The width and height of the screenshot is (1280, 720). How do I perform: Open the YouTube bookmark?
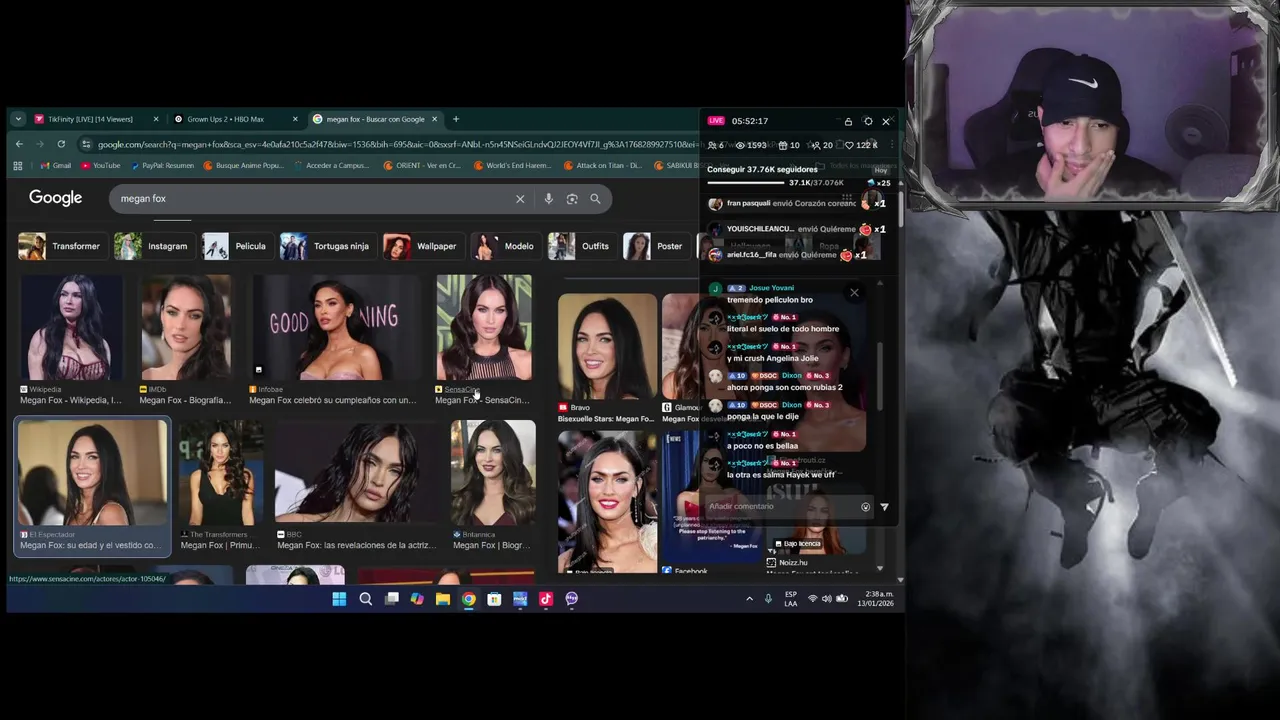click(x=101, y=165)
